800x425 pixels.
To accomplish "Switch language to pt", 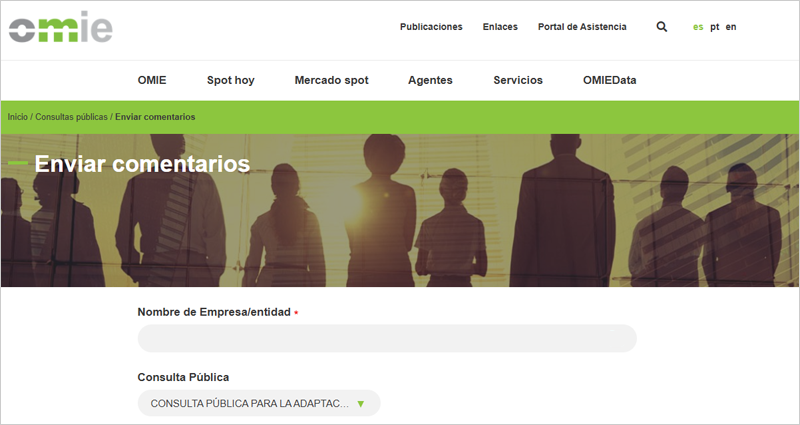I will [715, 27].
